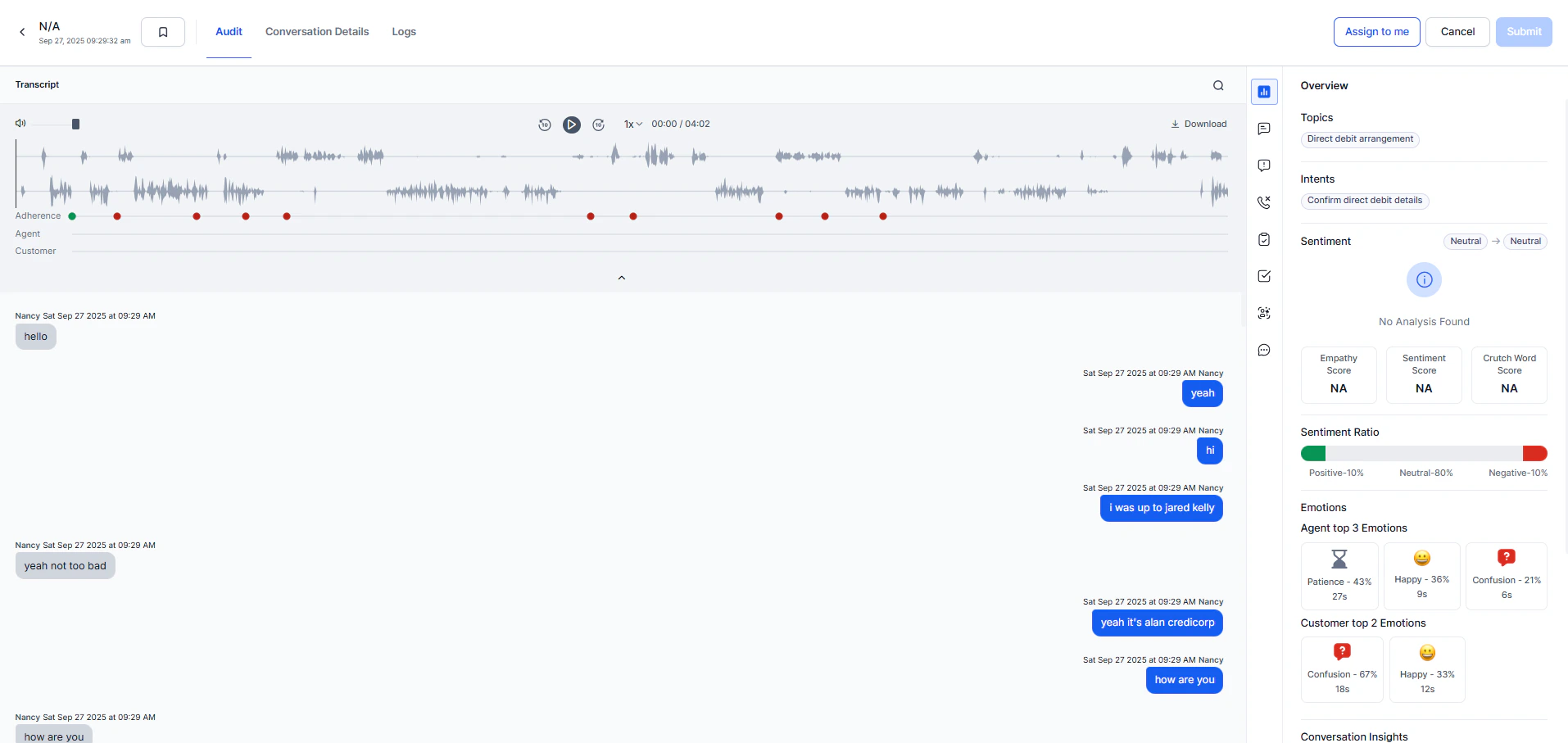Click the Conversation Insights heading

click(x=1354, y=736)
